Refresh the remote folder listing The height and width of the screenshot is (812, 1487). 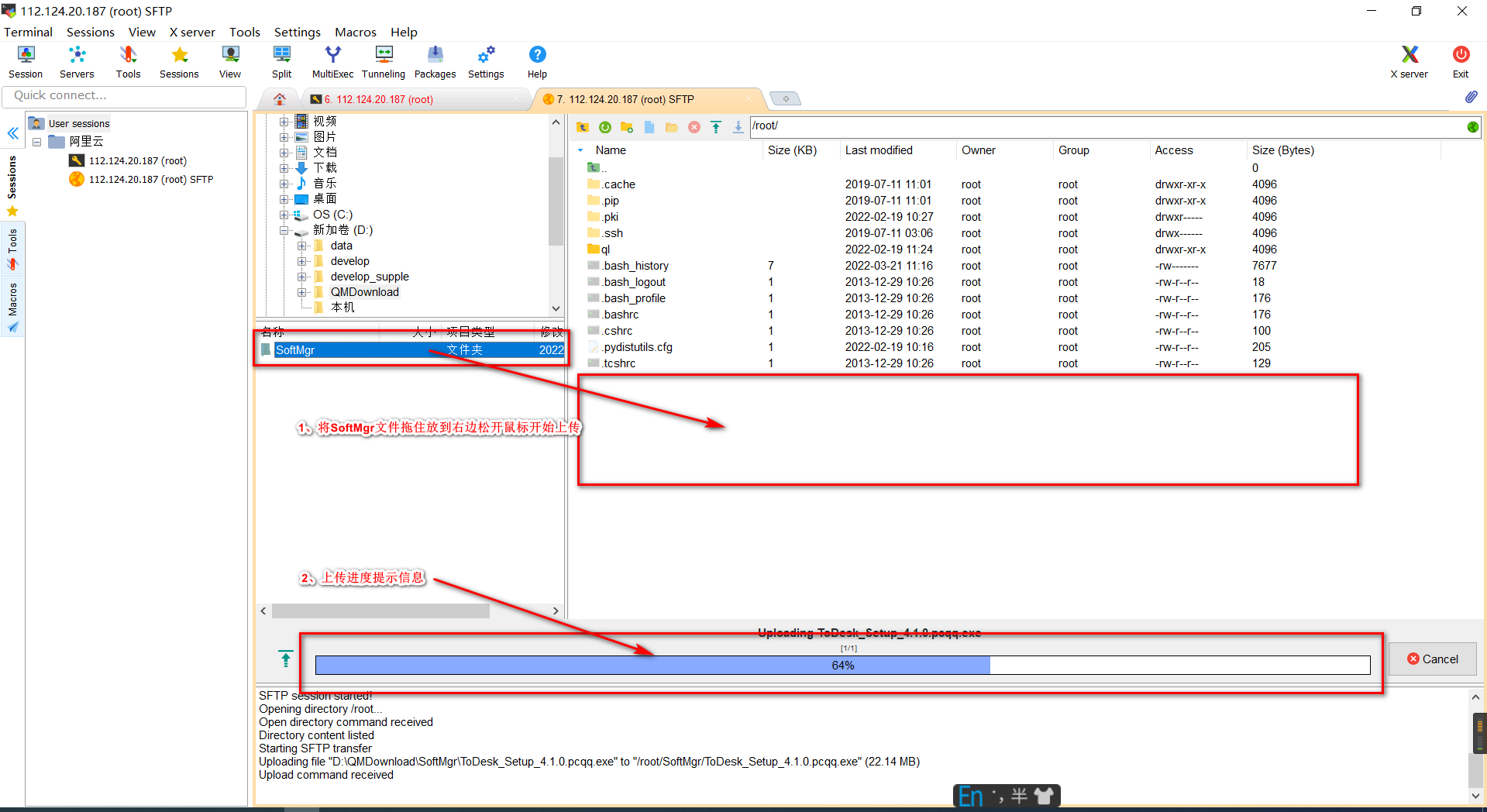(x=604, y=126)
